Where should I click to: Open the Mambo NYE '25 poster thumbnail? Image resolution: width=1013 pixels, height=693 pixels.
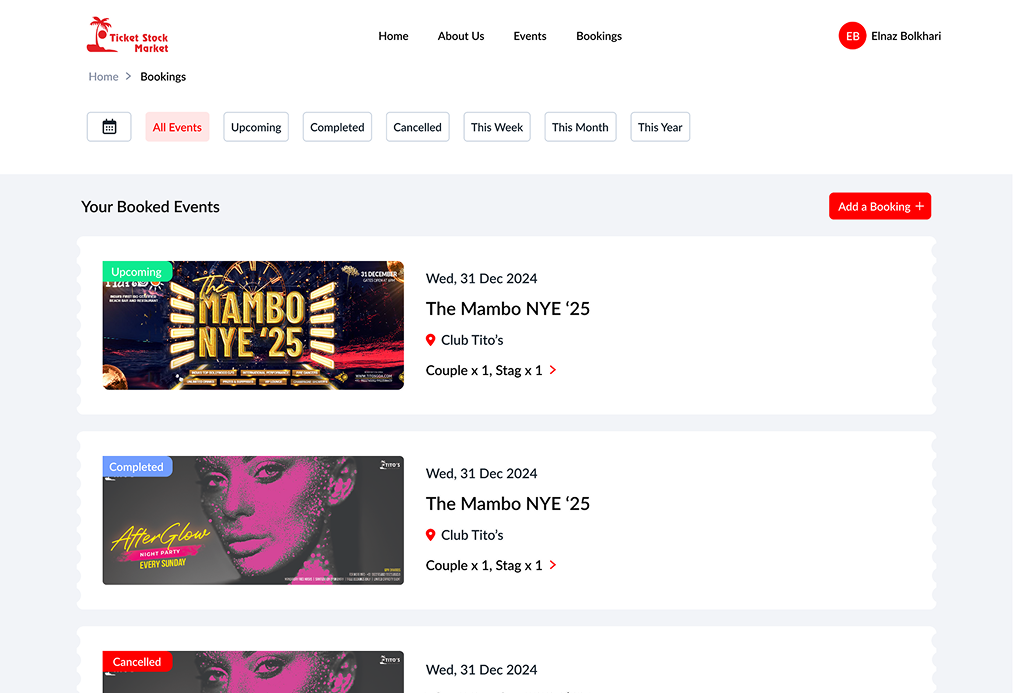[253, 325]
